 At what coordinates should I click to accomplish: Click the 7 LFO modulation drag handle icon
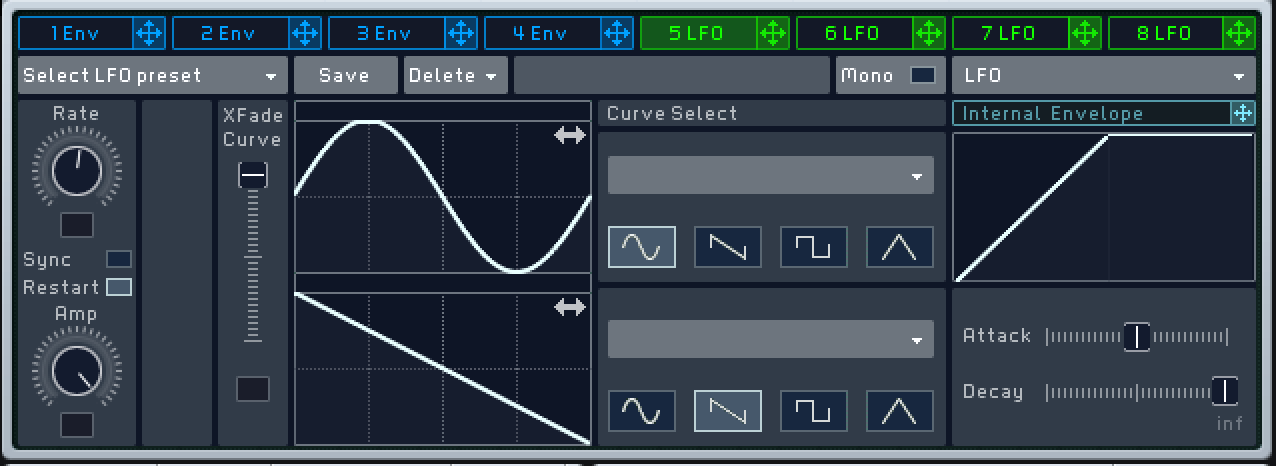[x=1084, y=33]
